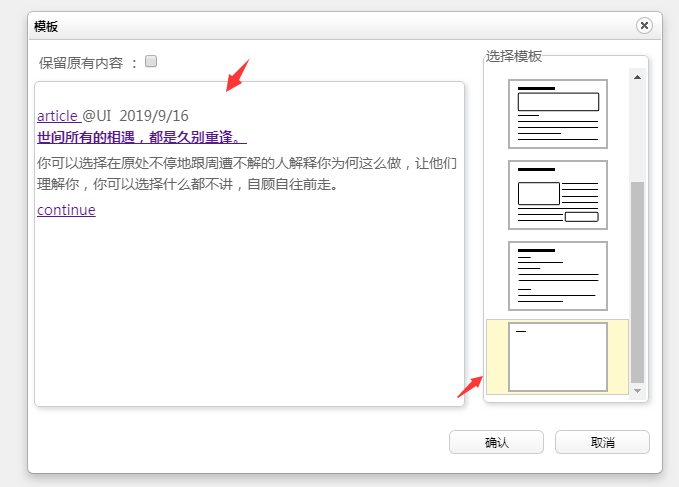Click the template list scroll up arrow
This screenshot has height=487, width=679.
(637, 77)
